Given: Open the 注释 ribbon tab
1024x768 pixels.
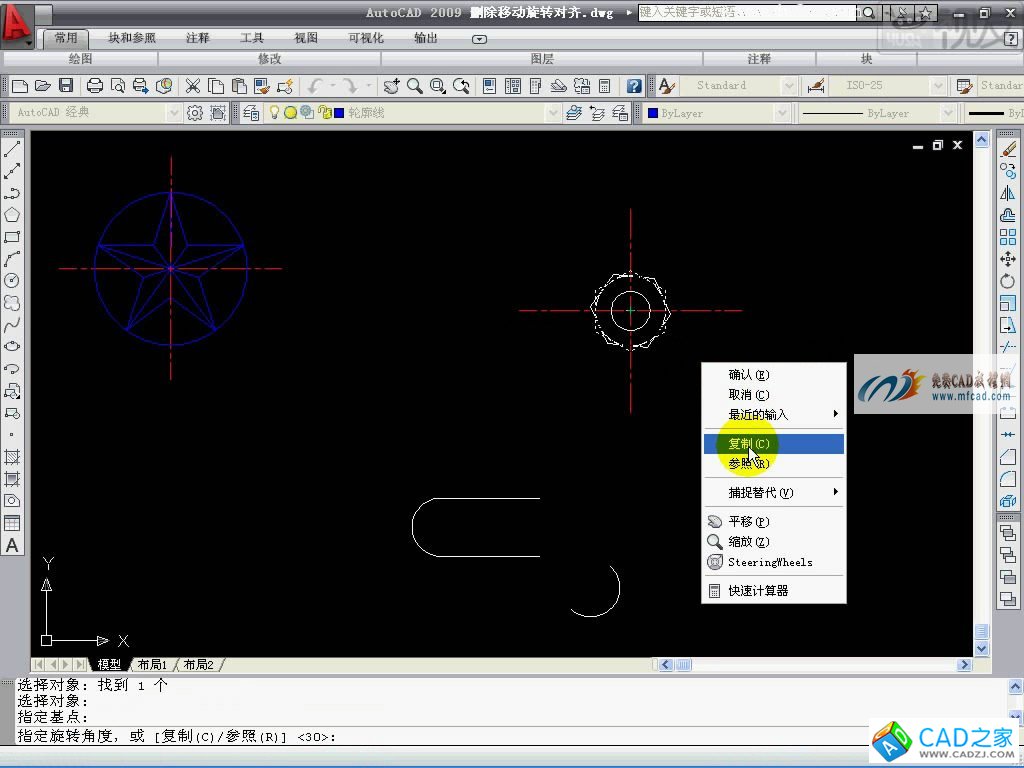Looking at the screenshot, I should pyautogui.click(x=198, y=38).
